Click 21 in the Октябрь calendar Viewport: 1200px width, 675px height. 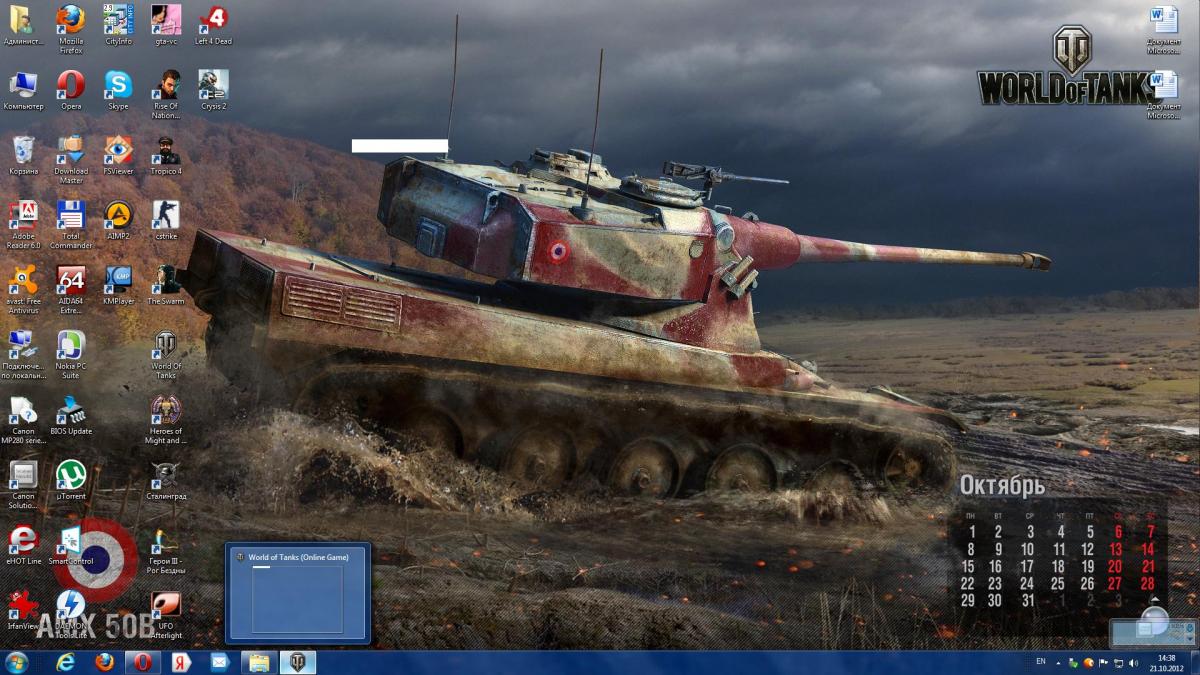1148,566
